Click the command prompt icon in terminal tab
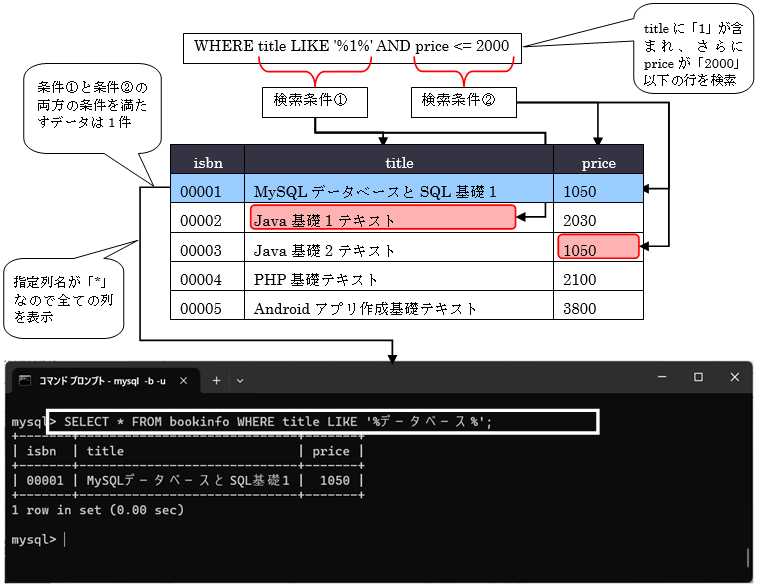This screenshot has height=587, width=758. 25,381
